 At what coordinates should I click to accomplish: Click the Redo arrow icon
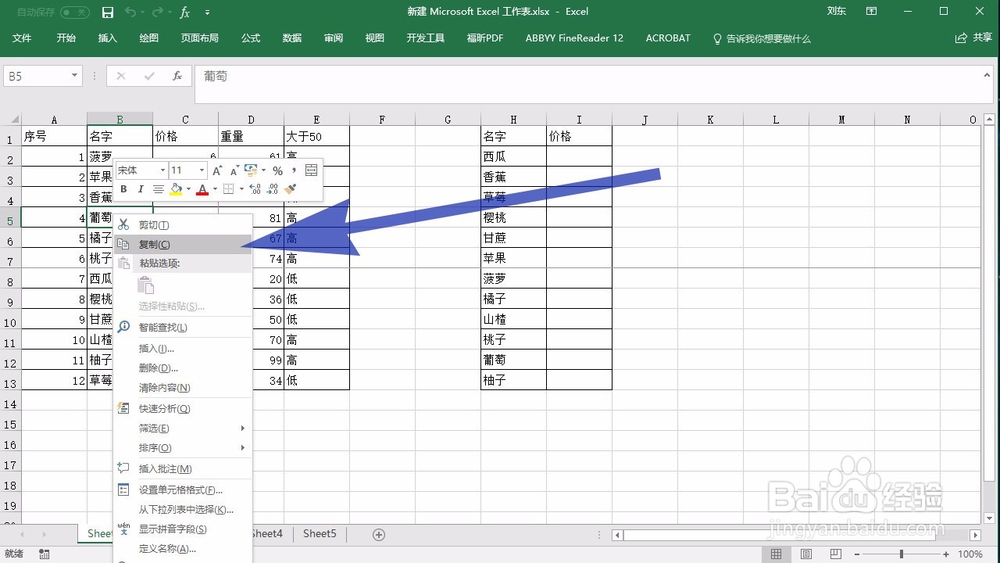[x=157, y=12]
